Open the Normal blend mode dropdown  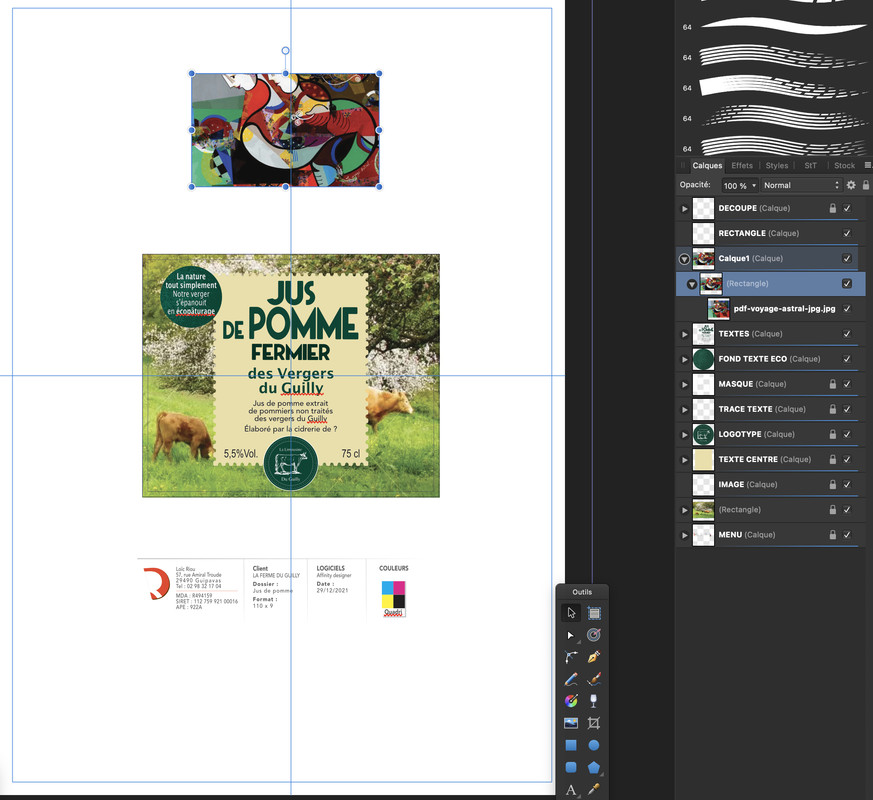801,185
